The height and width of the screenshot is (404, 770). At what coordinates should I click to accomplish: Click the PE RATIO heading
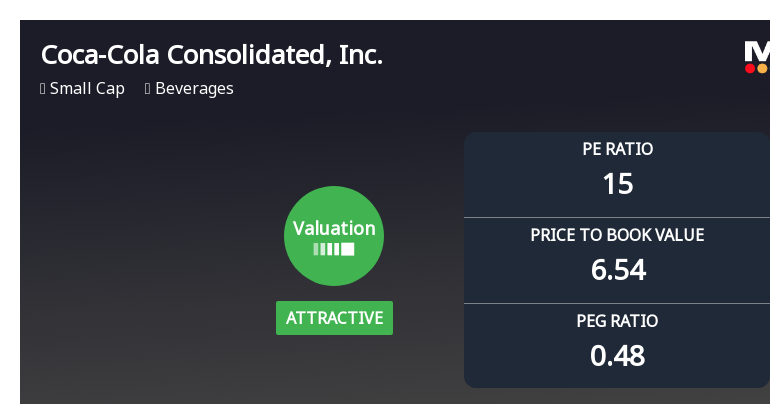tap(617, 149)
